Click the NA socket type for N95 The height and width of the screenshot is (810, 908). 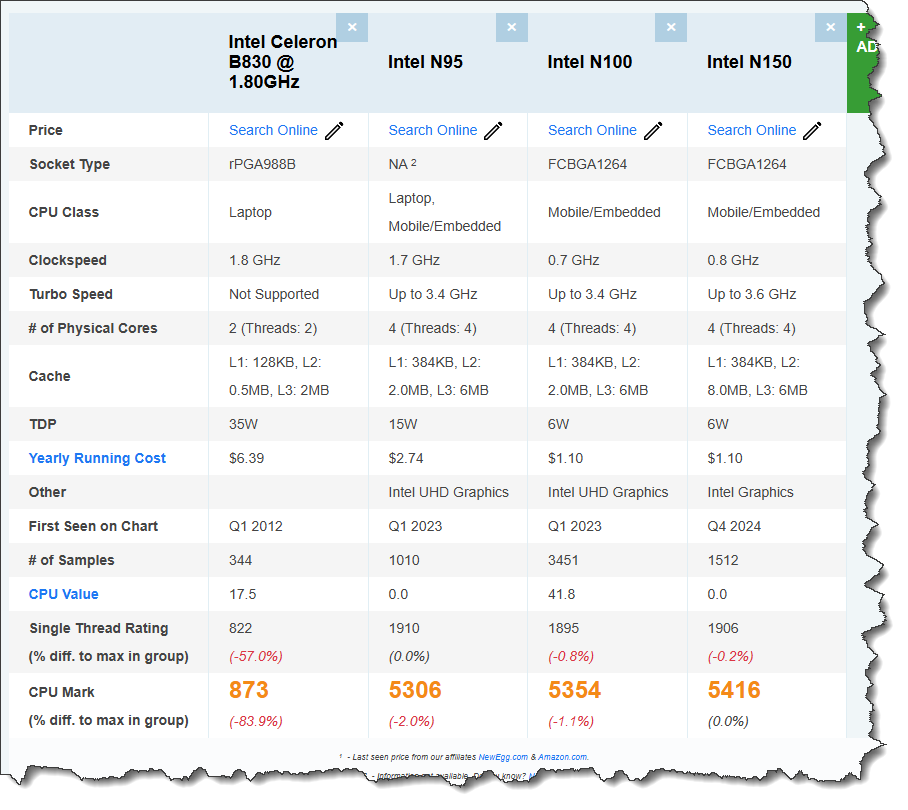402,164
